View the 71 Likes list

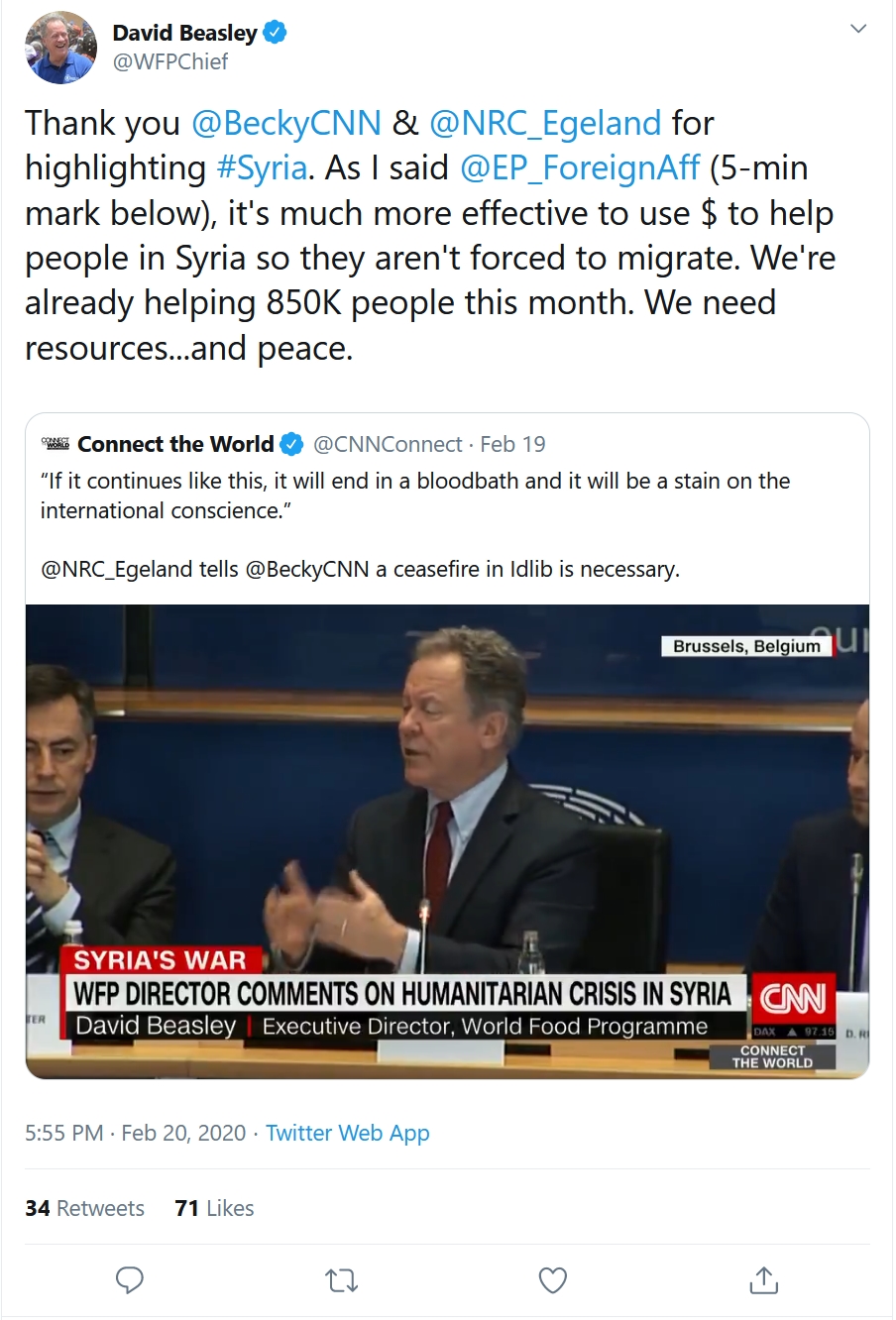click(214, 1208)
